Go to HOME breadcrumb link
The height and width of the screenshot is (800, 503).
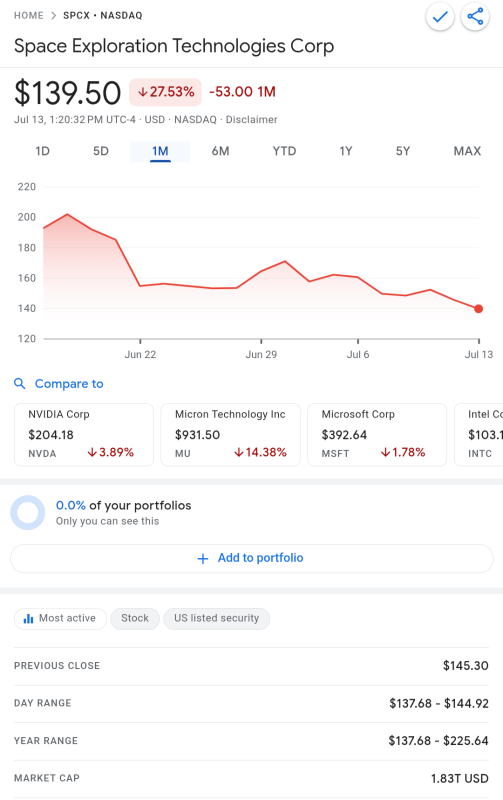[29, 16]
